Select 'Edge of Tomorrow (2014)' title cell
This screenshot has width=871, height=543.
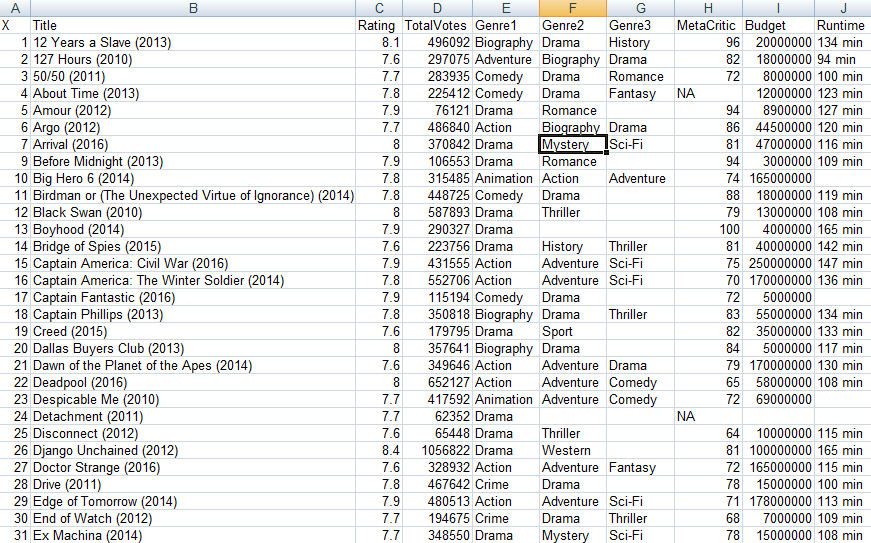(193, 501)
